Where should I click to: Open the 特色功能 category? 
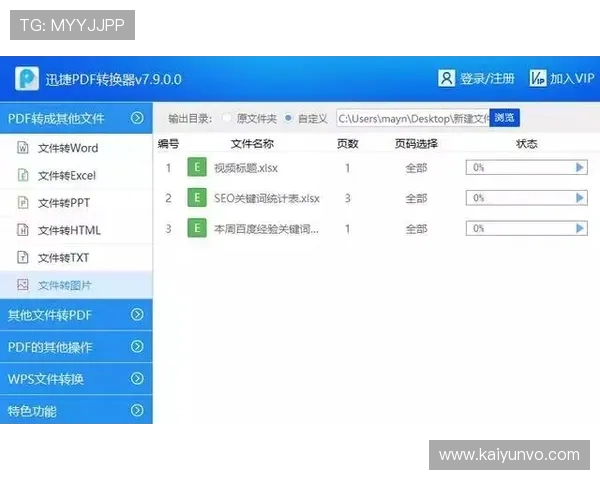pyautogui.click(x=77, y=410)
